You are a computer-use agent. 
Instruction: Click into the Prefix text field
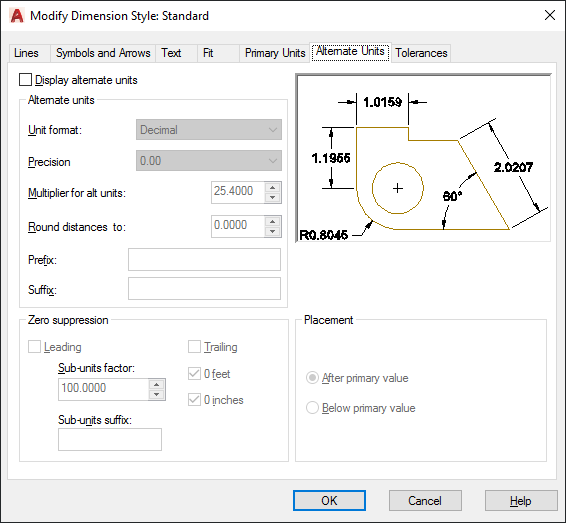204,260
